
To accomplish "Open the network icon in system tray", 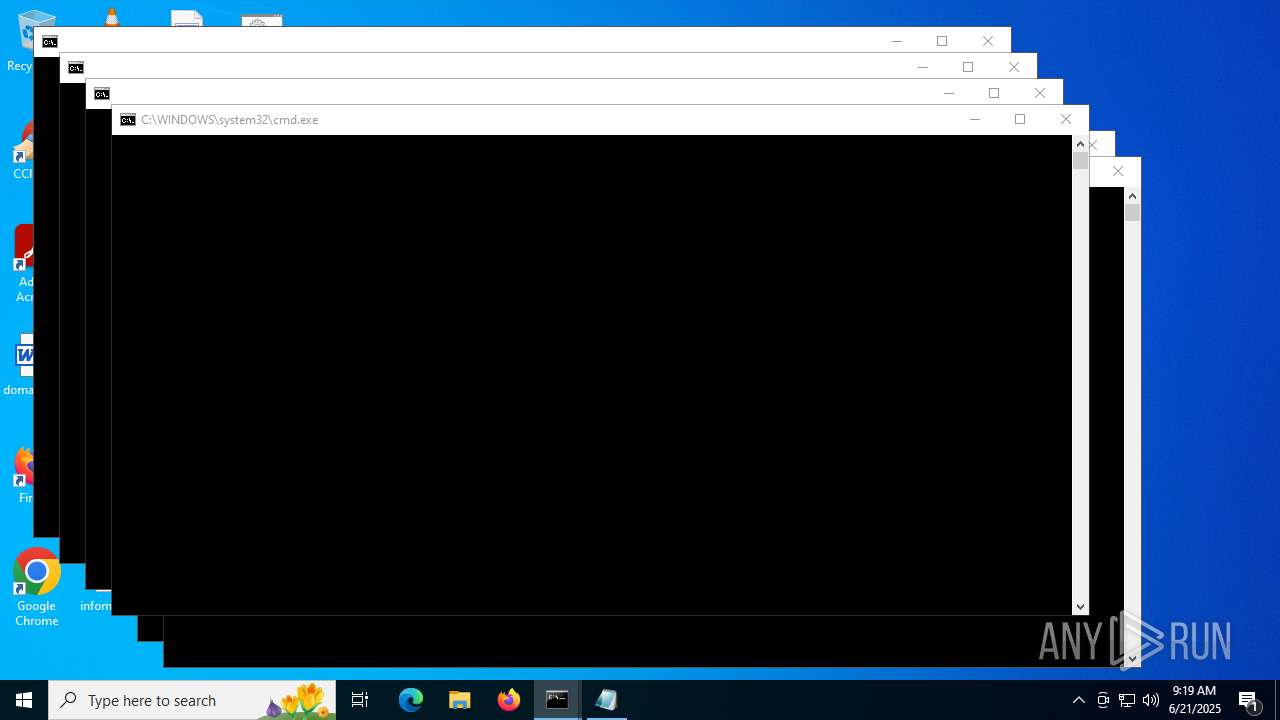I will coord(1127,700).
